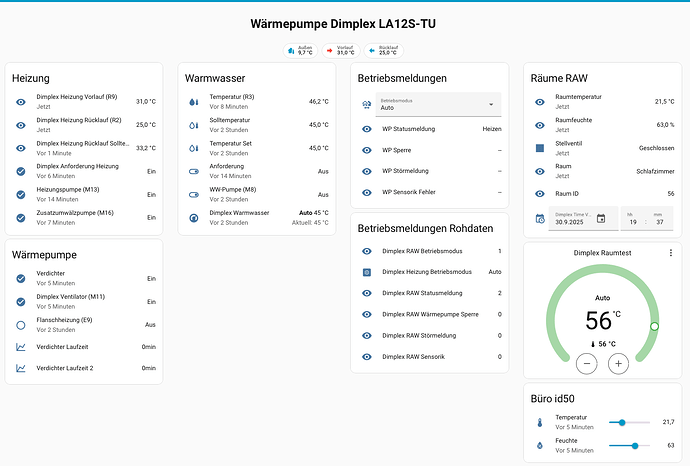690x466 pixels.
Task: Click eye icon for WP Sperre
Action: 367,150
